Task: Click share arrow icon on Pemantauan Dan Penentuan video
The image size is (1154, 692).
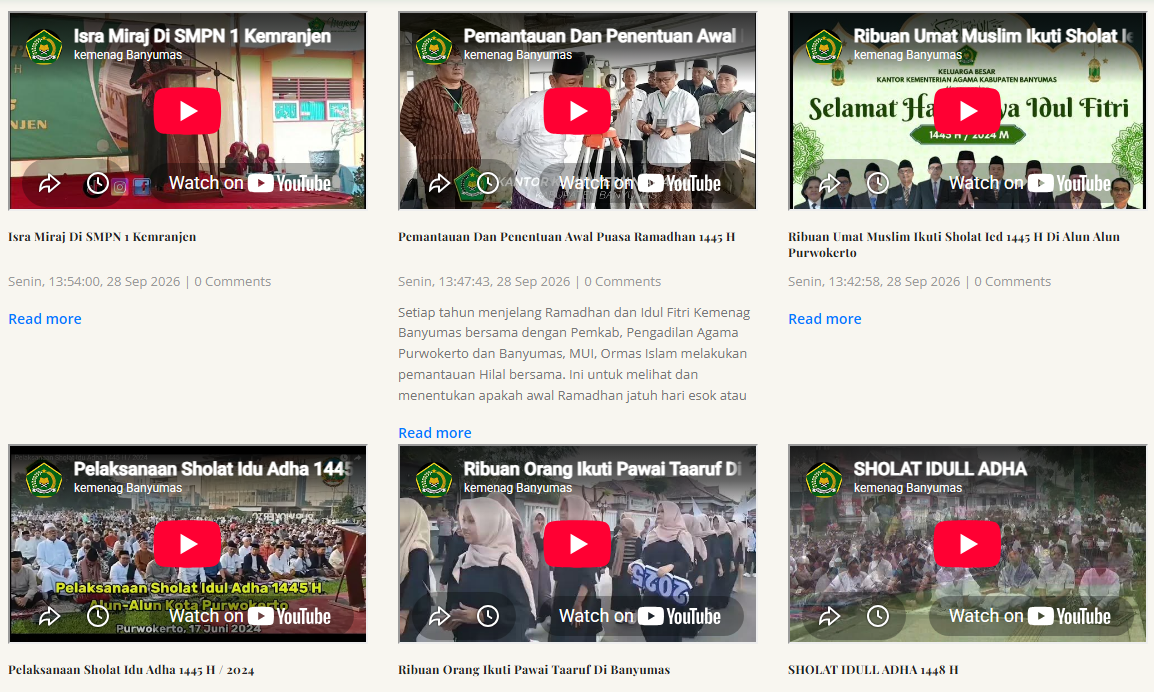Action: 439,183
